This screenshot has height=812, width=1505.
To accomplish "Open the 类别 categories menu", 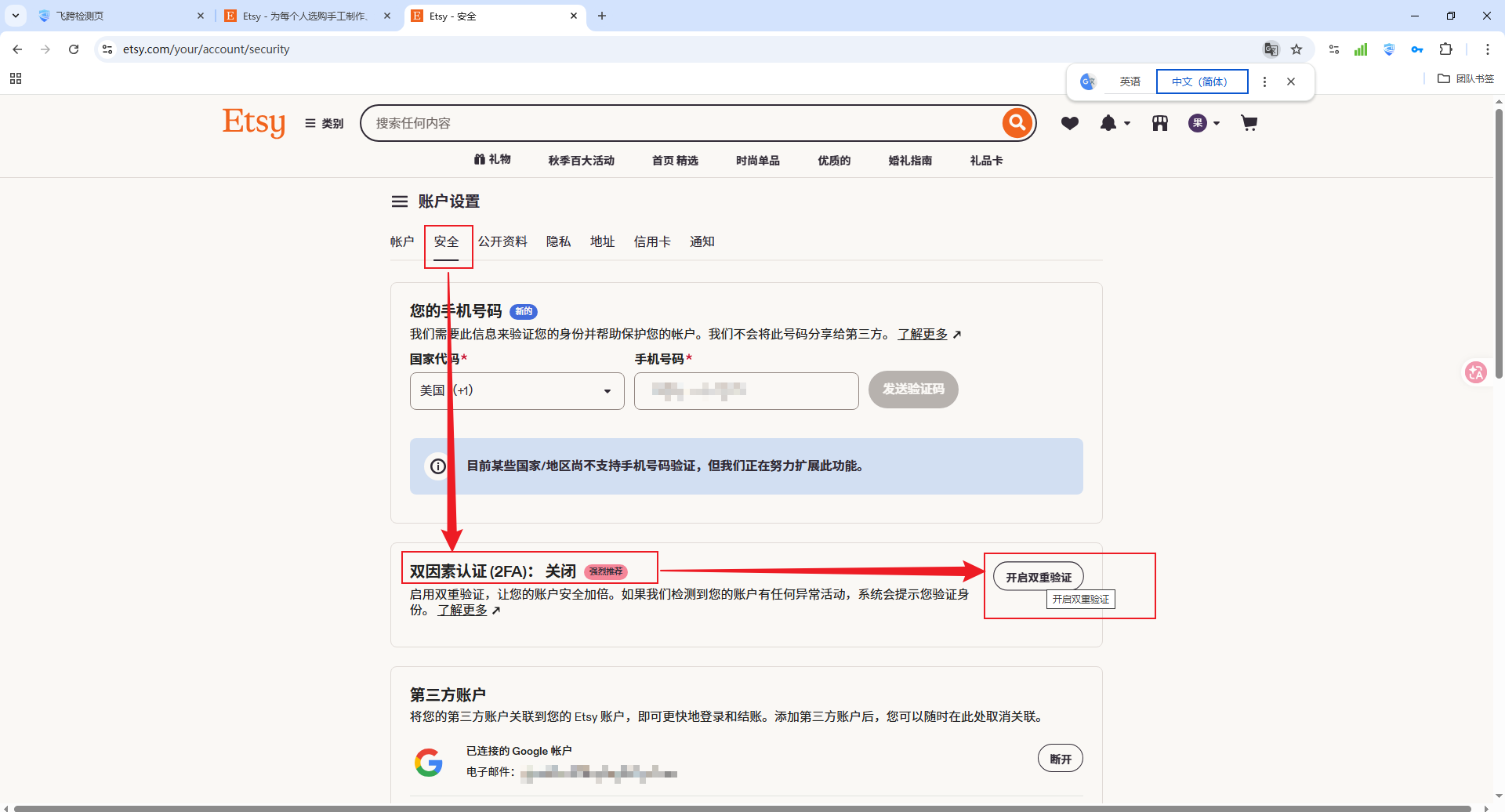I will pyautogui.click(x=325, y=123).
